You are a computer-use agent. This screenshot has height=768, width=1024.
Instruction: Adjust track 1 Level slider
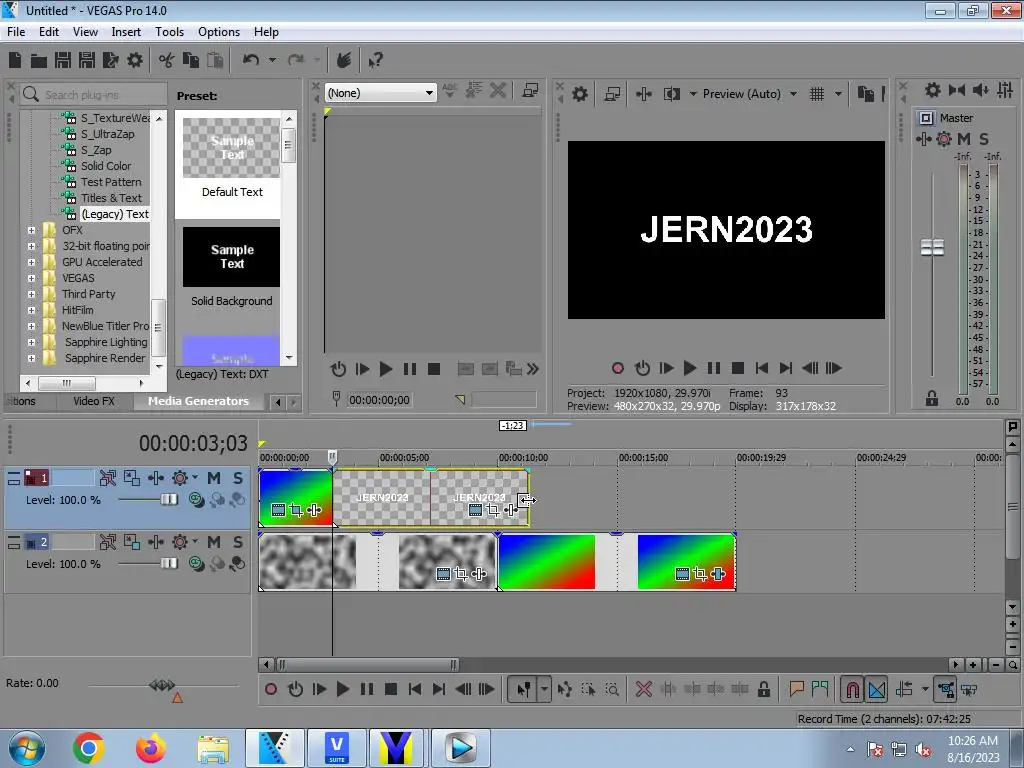click(x=169, y=500)
